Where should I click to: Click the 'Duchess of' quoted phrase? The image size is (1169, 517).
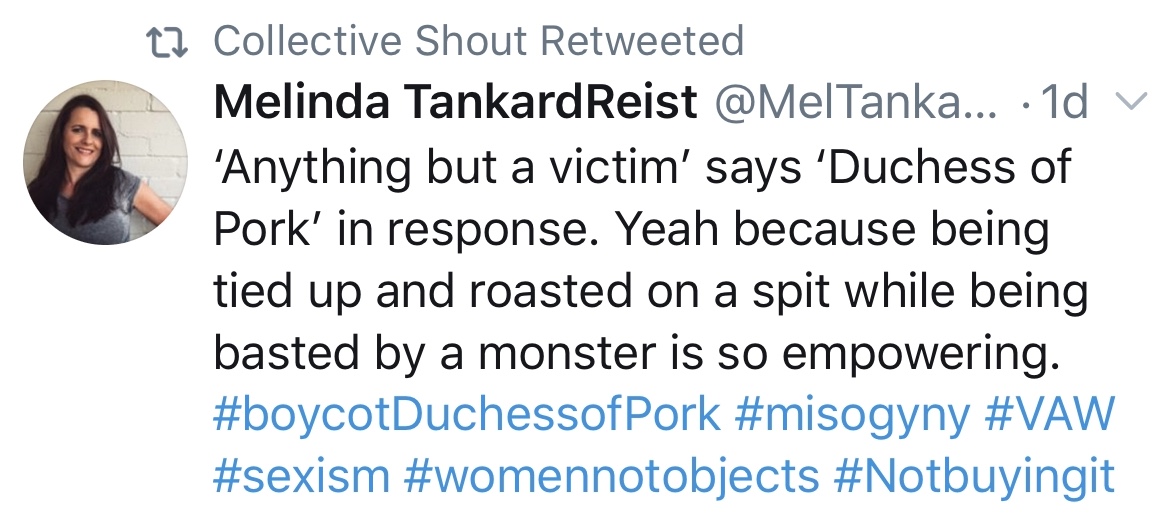click(948, 166)
